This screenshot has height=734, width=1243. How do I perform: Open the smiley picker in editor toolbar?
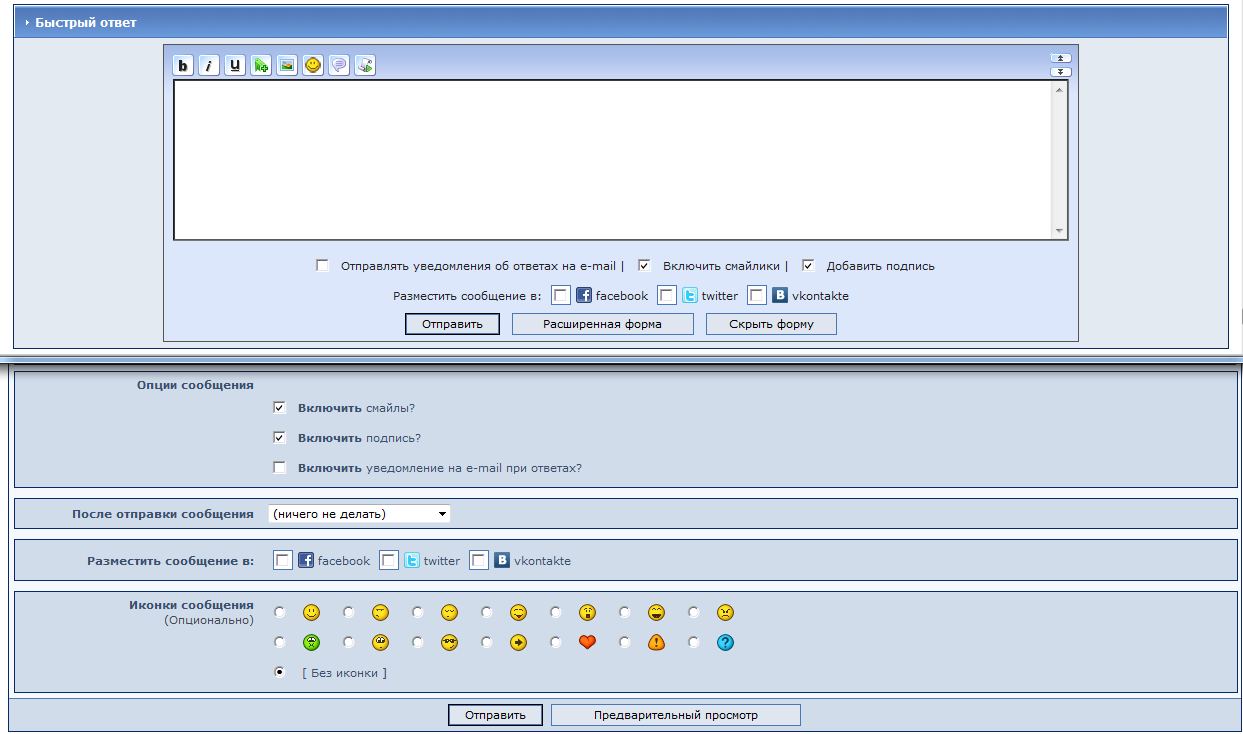tap(313, 66)
